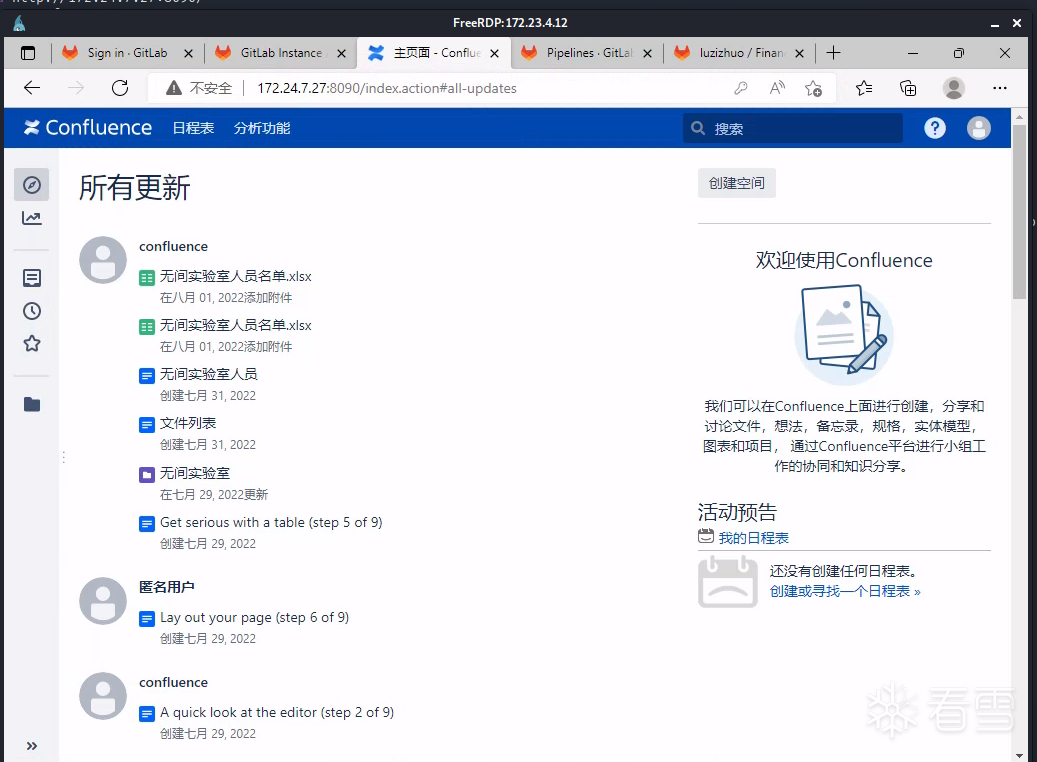Click browser back arrow
1037x762 pixels.
[x=32, y=88]
